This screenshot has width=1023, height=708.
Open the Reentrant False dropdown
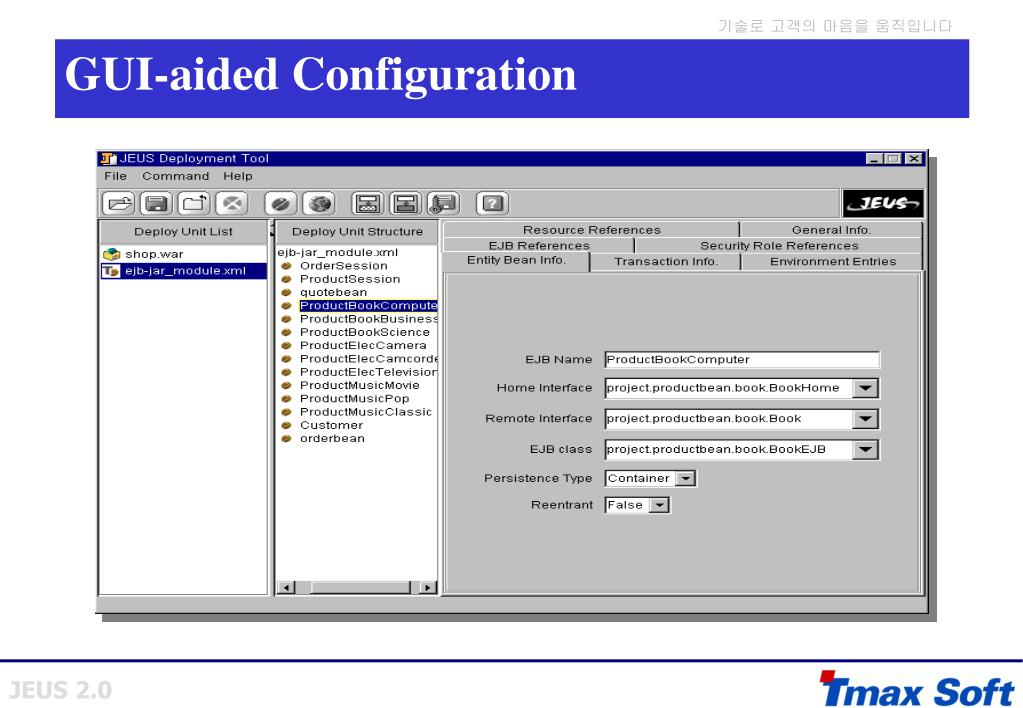[x=659, y=505]
